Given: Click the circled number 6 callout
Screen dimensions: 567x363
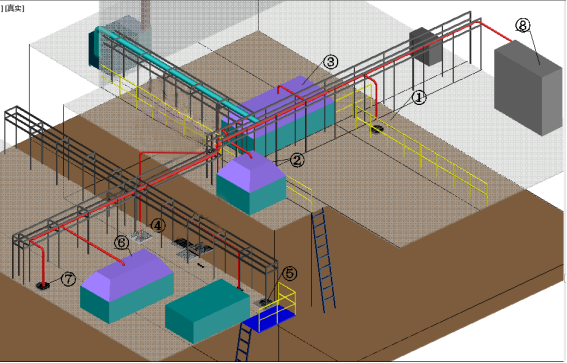Looking at the screenshot, I should (122, 243).
